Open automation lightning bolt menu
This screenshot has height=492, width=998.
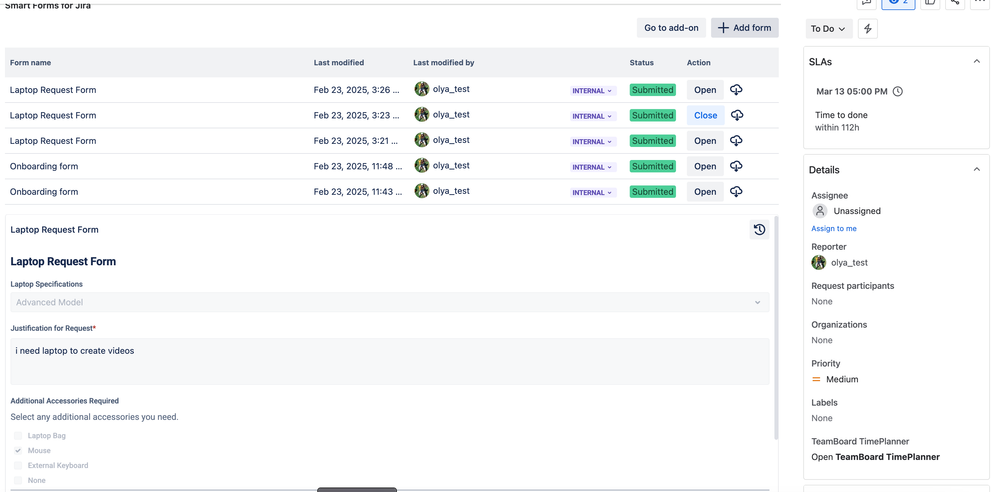868,29
